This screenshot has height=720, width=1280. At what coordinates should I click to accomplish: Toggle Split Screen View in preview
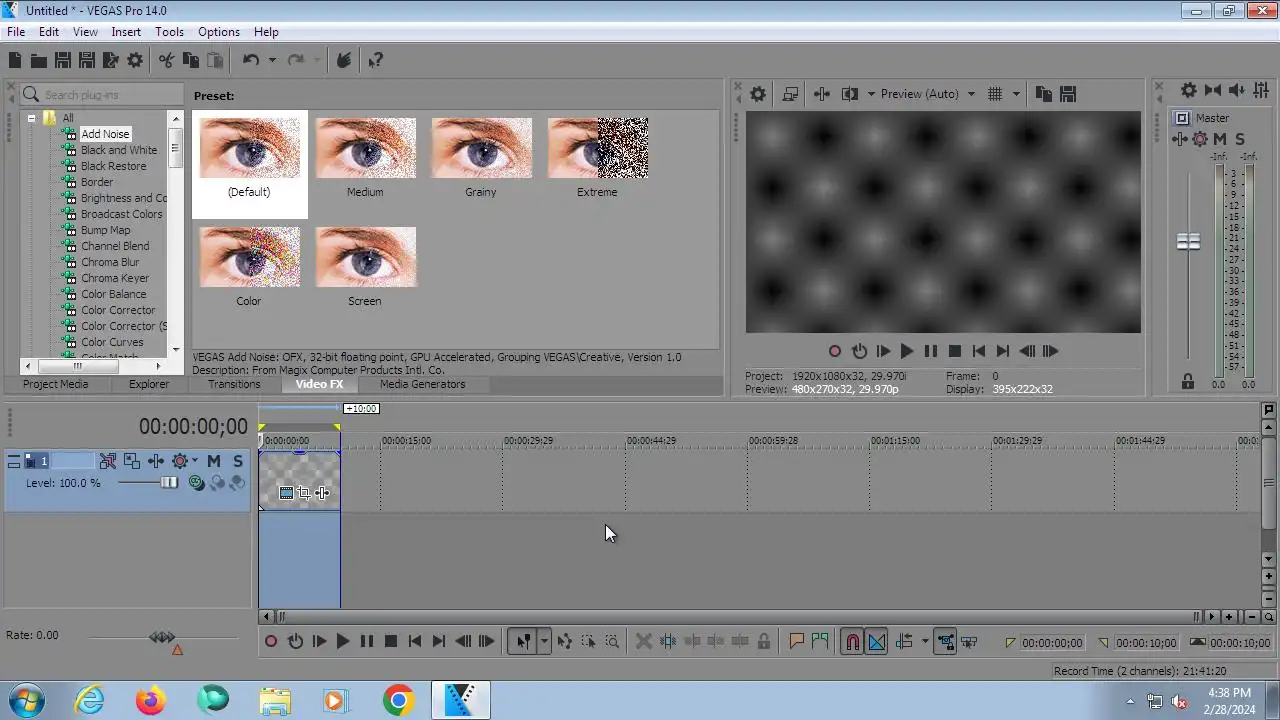click(850, 94)
